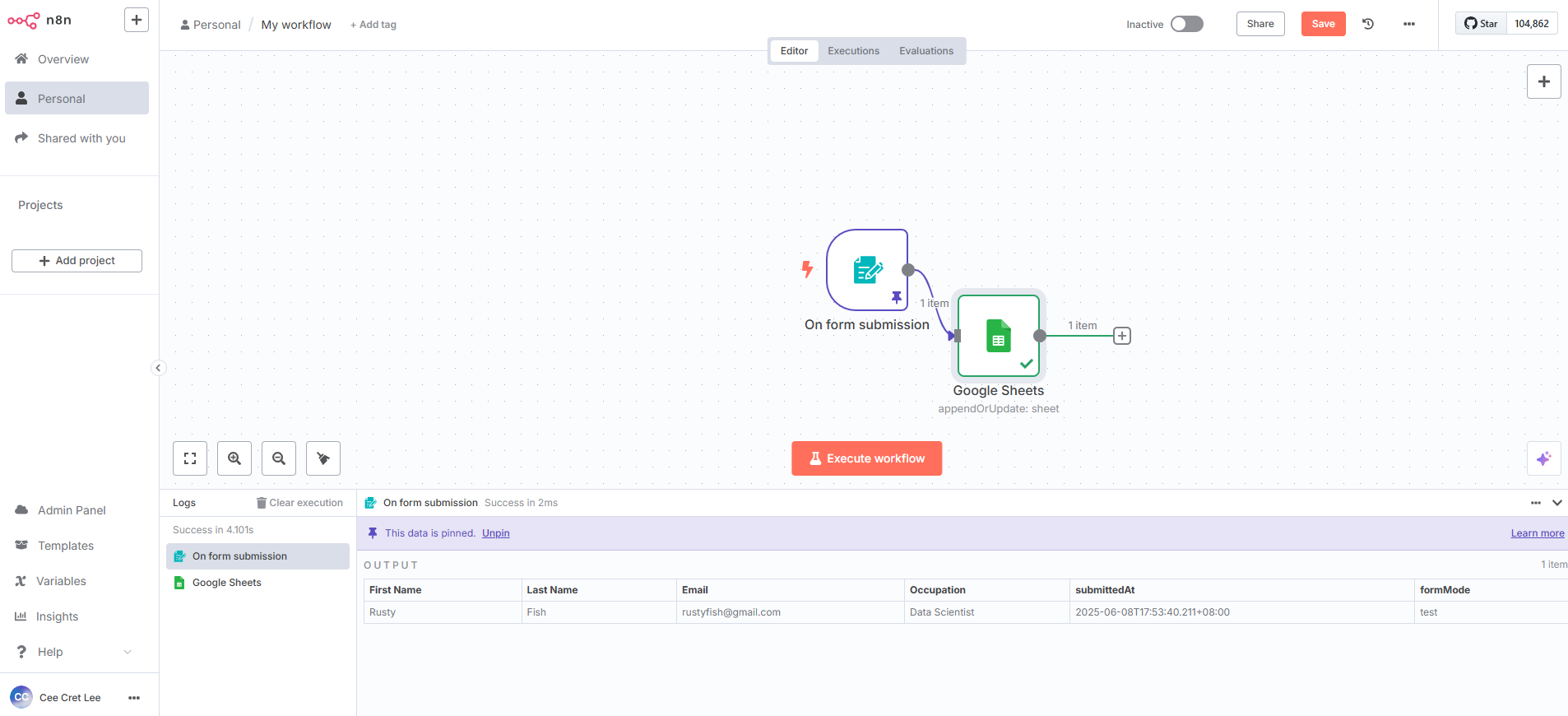1568x716 pixels.
Task: Switch to the Evaluations tab
Action: (x=925, y=51)
